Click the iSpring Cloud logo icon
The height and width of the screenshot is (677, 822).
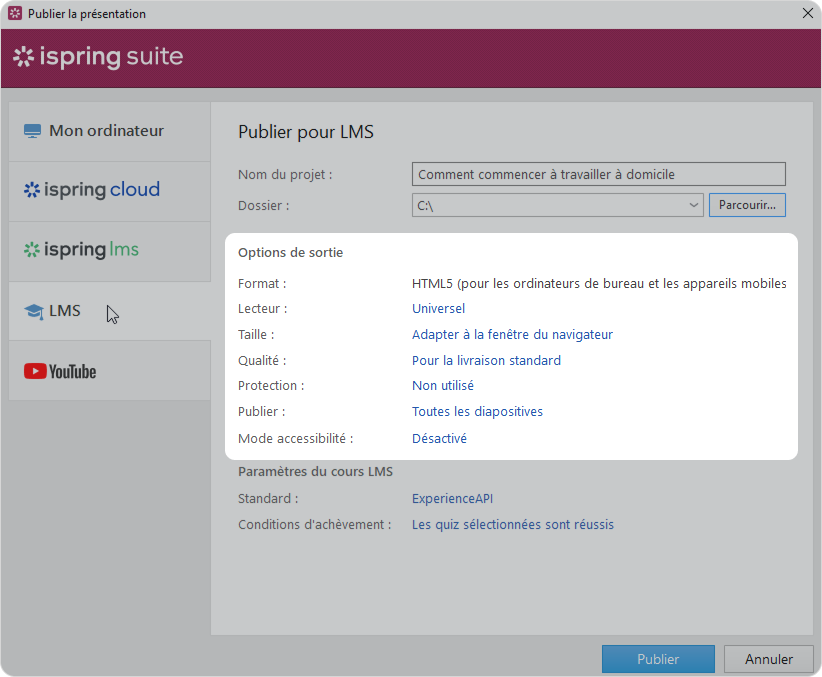pyautogui.click(x=32, y=190)
